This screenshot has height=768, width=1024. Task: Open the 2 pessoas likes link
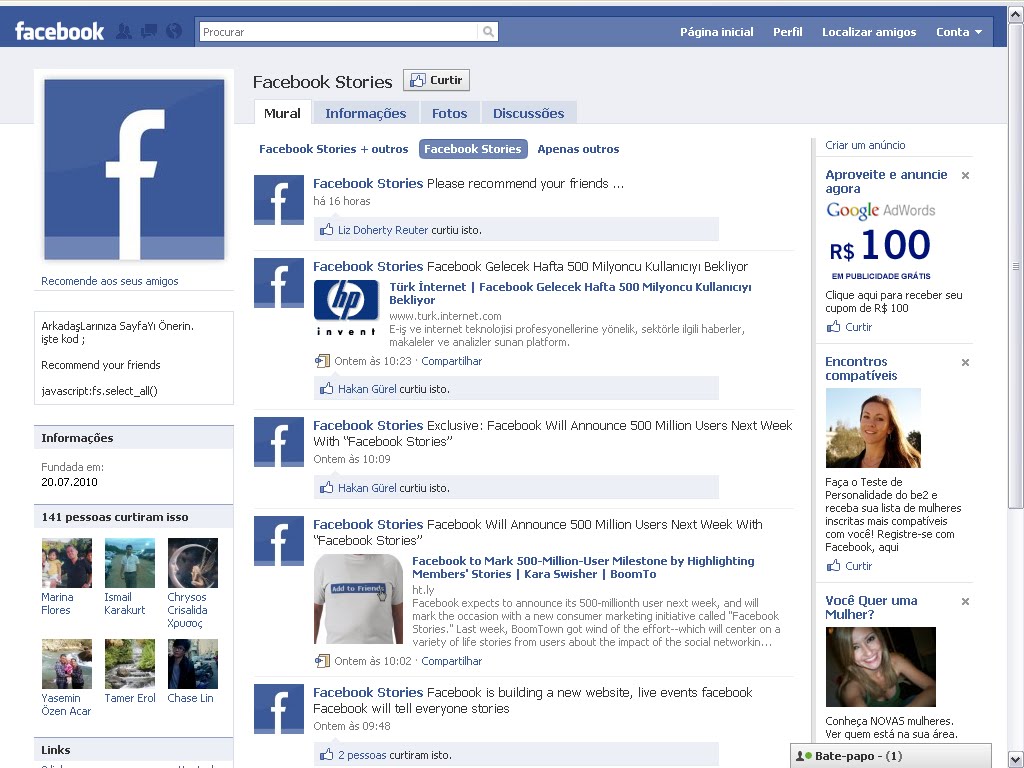point(362,755)
